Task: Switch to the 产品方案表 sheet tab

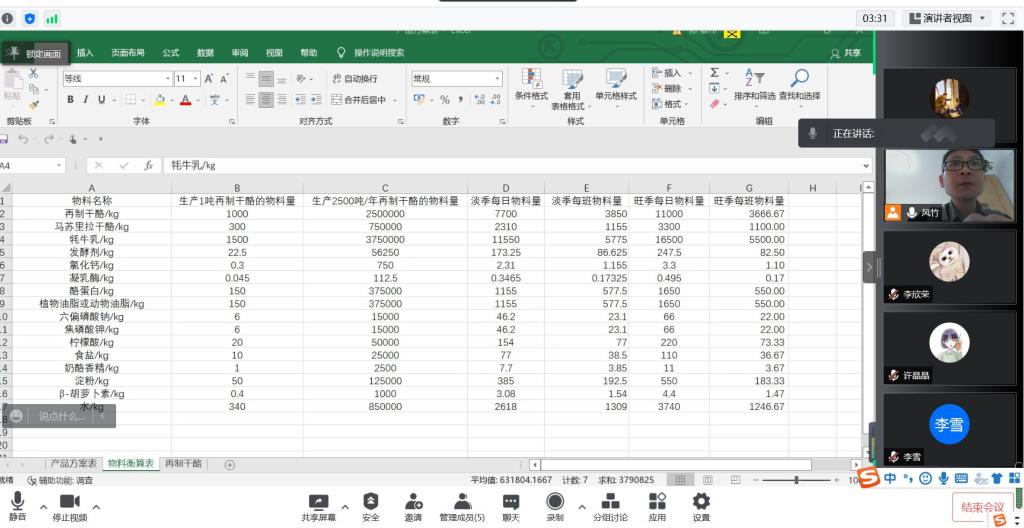Action: click(74, 464)
